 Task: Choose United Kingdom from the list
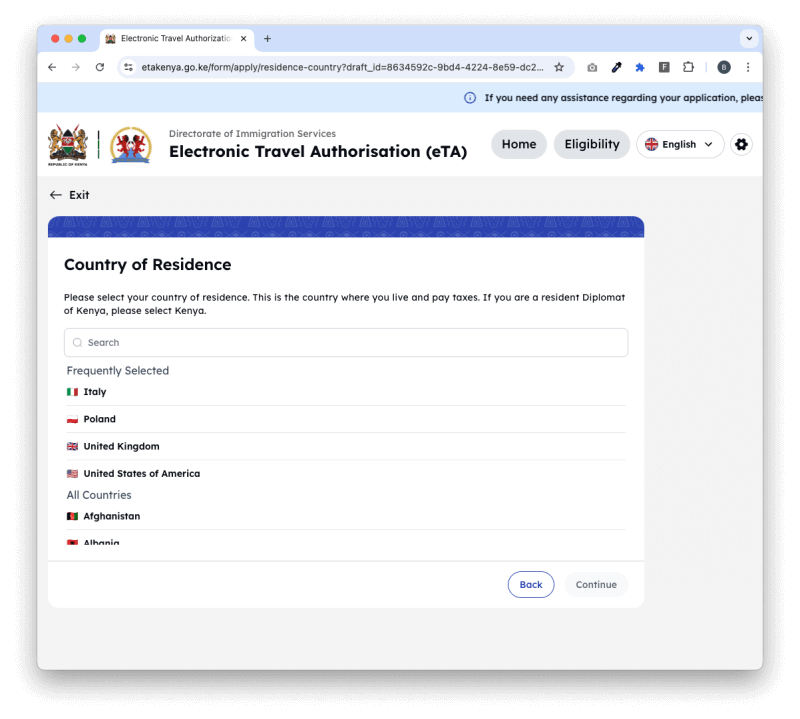click(346, 447)
